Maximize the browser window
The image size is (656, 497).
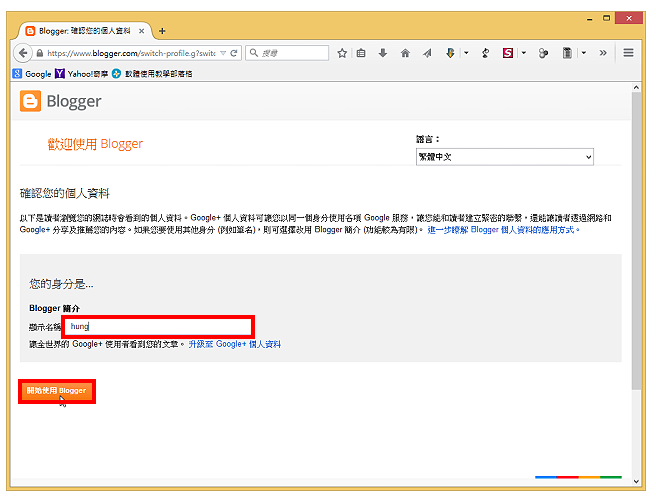pyautogui.click(x=606, y=18)
